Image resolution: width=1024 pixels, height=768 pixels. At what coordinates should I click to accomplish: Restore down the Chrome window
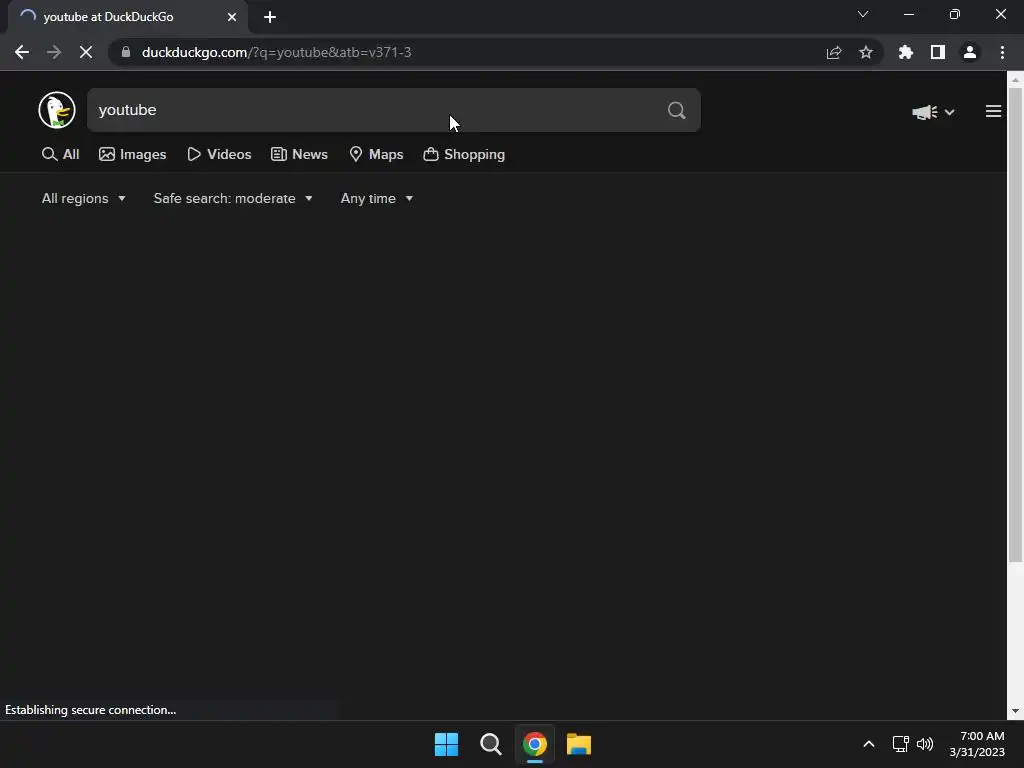tap(955, 14)
